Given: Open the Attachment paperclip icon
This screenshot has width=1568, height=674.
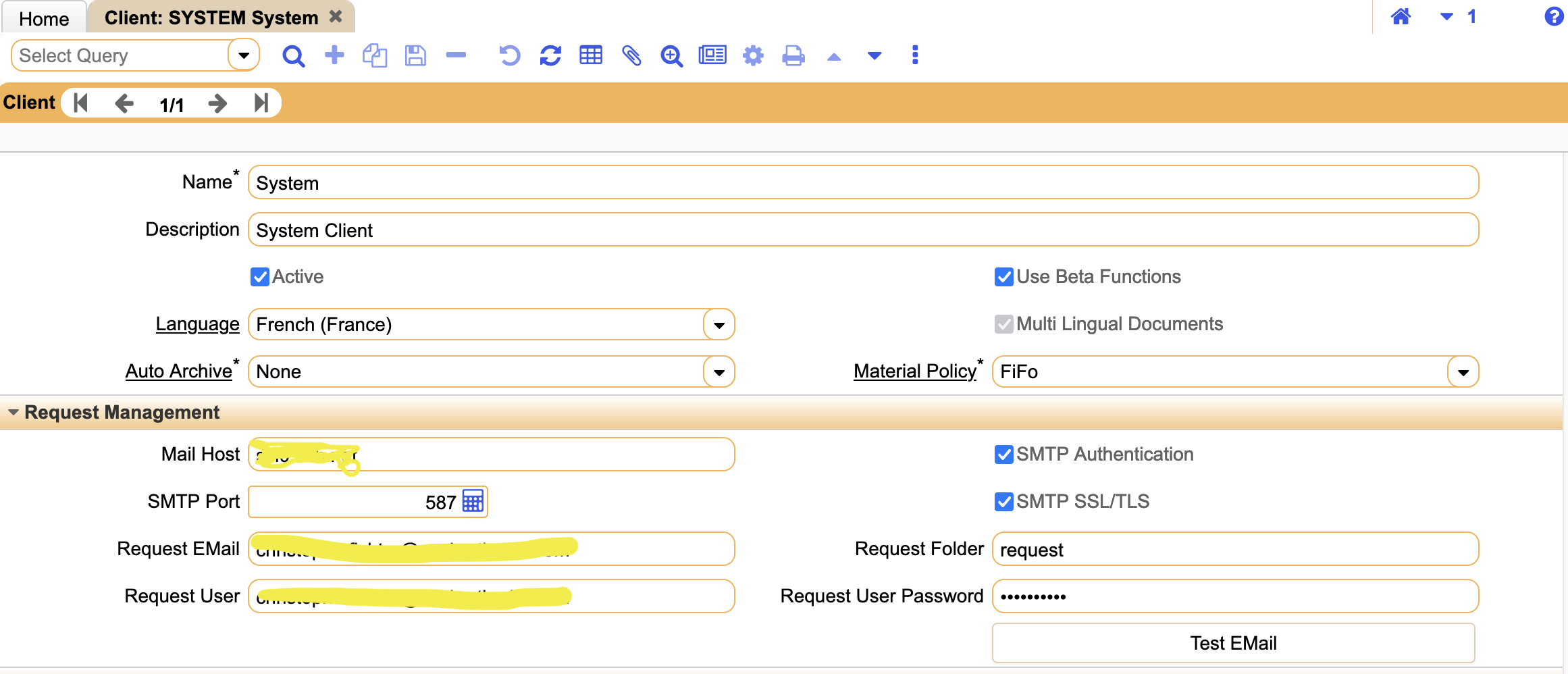Looking at the screenshot, I should (x=631, y=55).
